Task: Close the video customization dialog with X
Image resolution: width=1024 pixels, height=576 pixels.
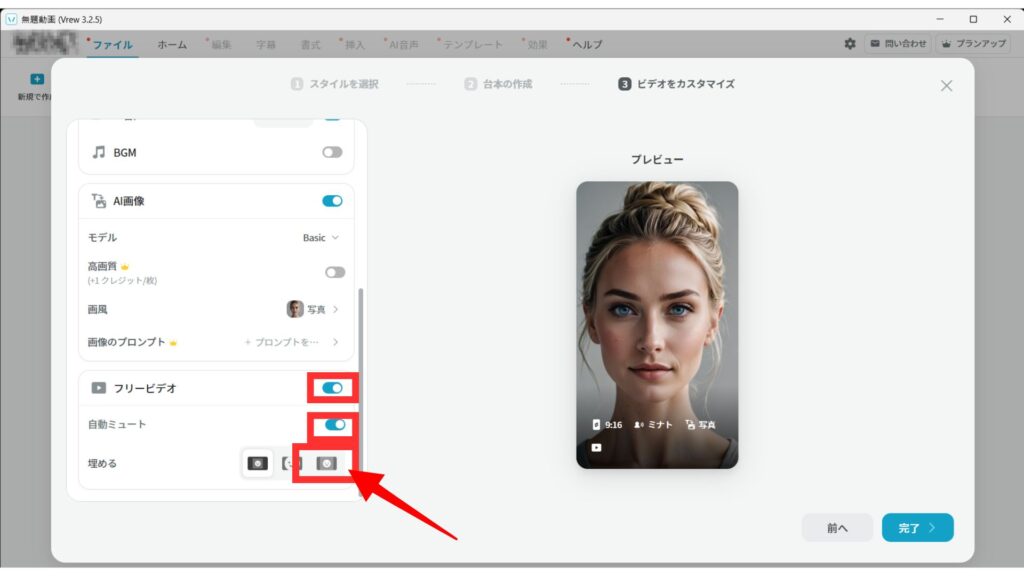Action: pyautogui.click(x=946, y=86)
